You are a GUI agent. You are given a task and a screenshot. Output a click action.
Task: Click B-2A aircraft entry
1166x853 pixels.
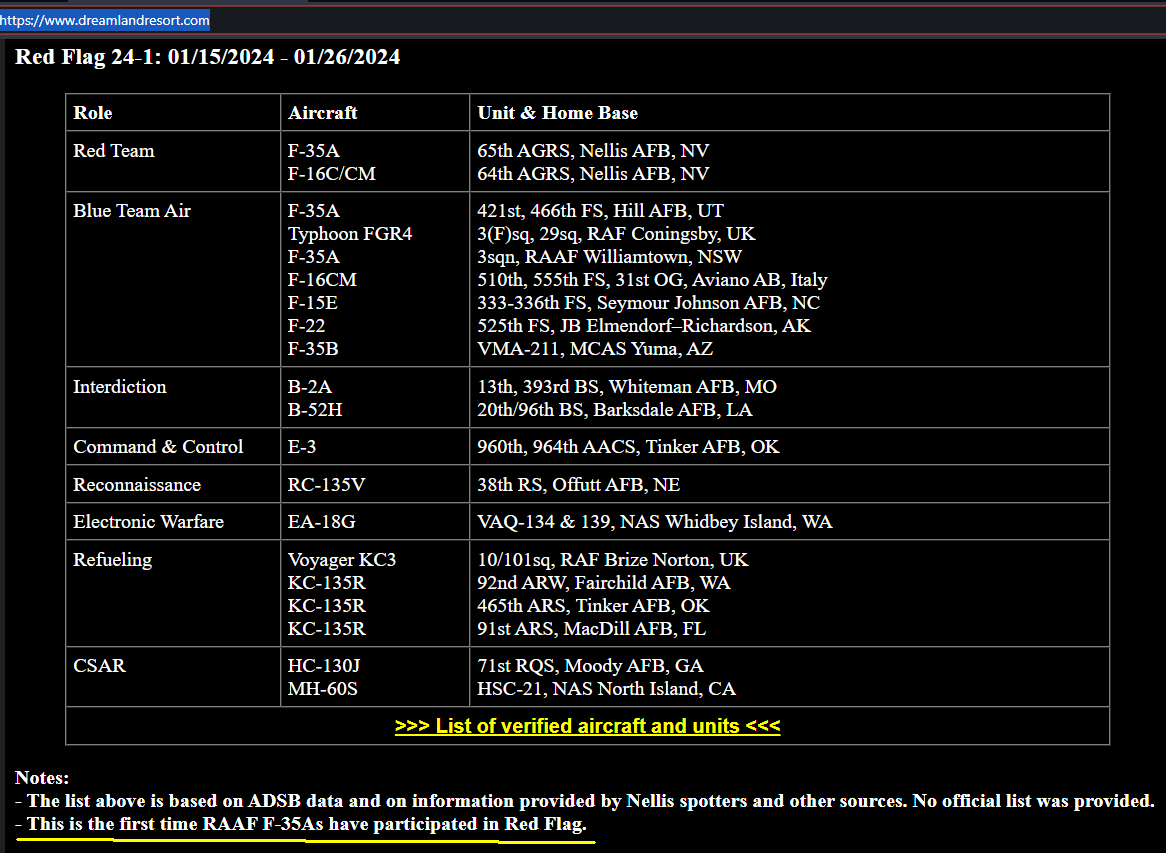310,387
